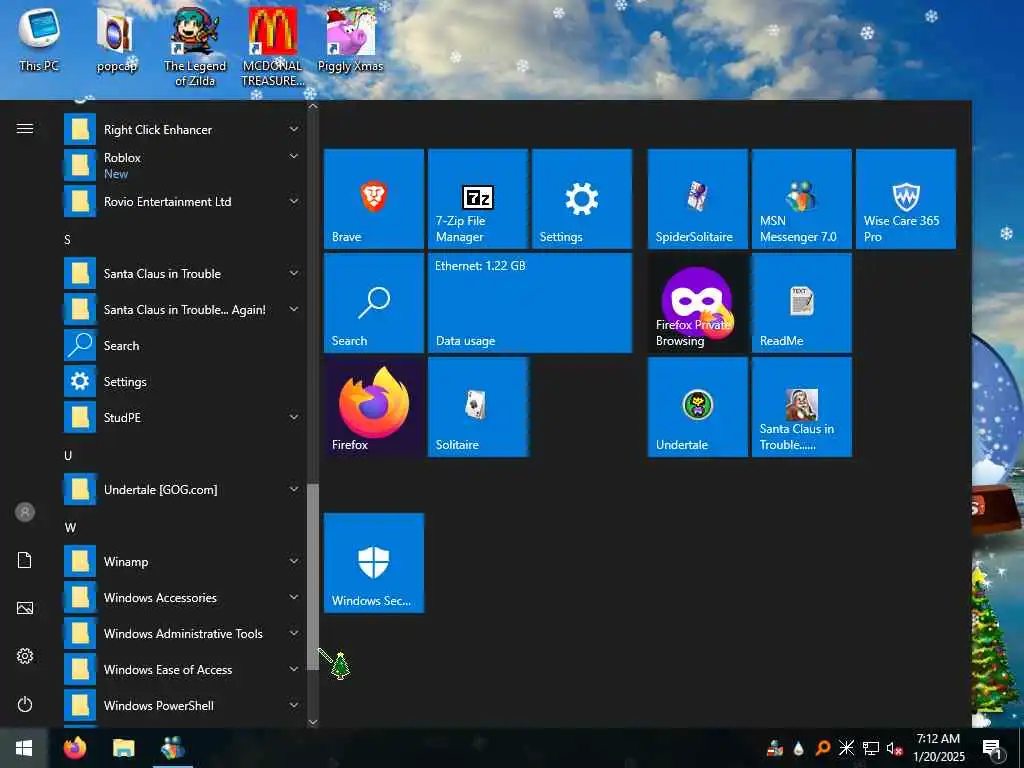
Task: Open the Brave browser tile
Action: [374, 199]
